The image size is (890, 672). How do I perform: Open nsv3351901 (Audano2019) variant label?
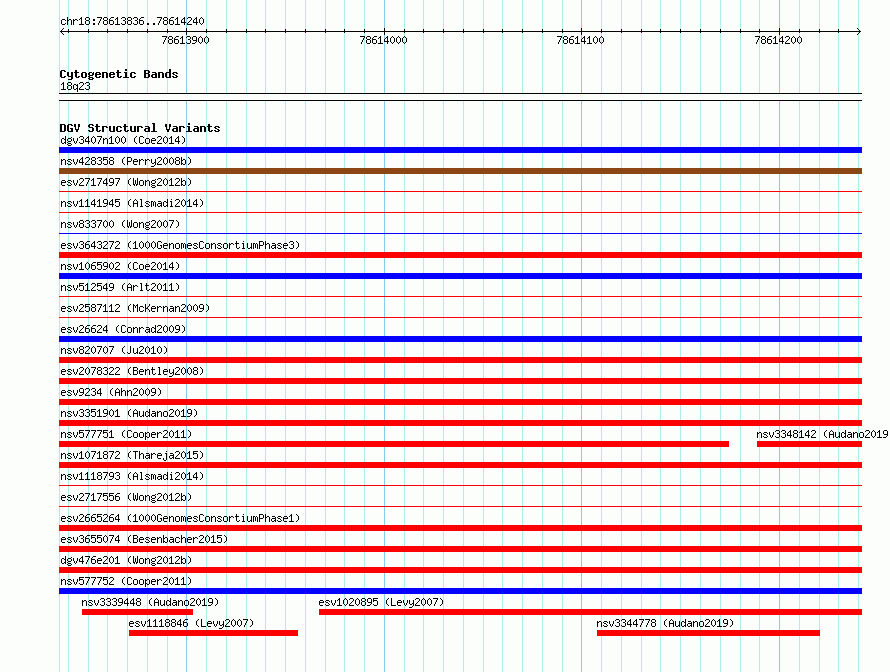129,413
